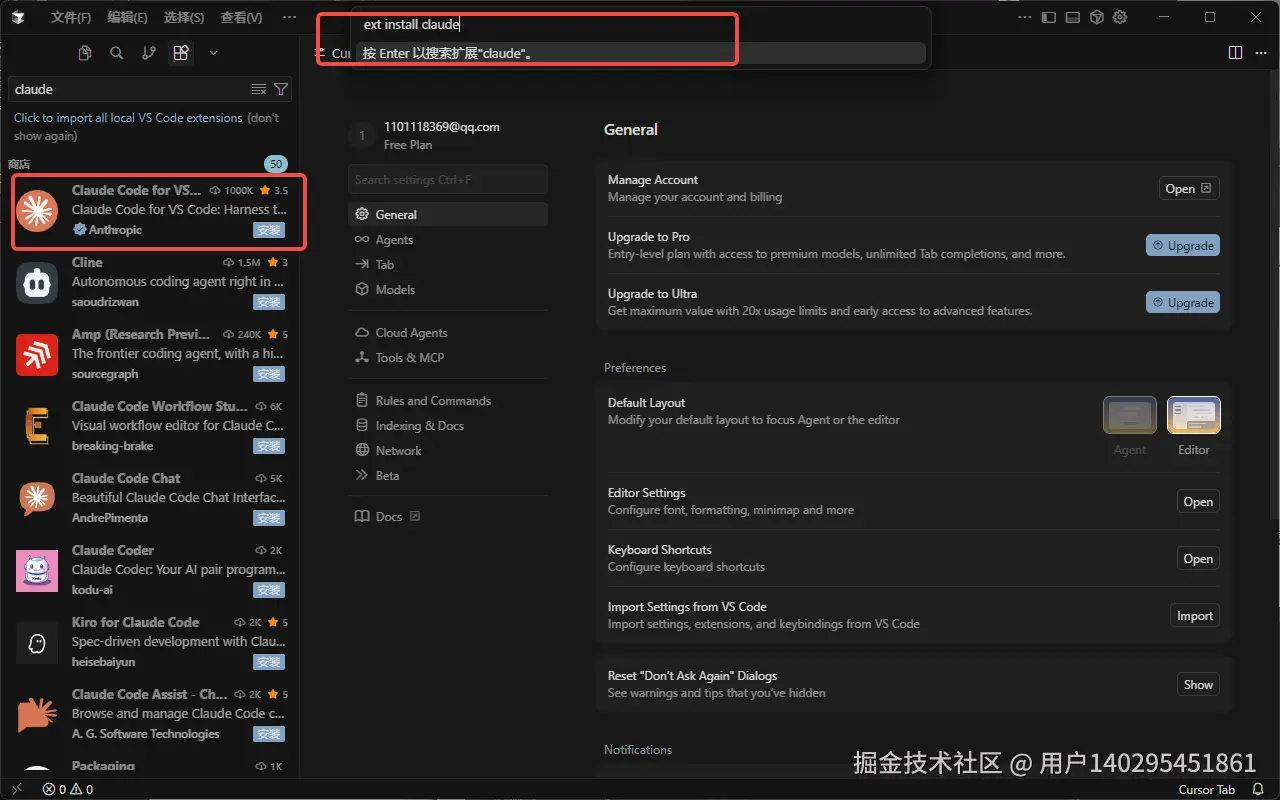This screenshot has width=1280, height=800.
Task: Open the Cloud Agents settings section
Action: (448, 332)
